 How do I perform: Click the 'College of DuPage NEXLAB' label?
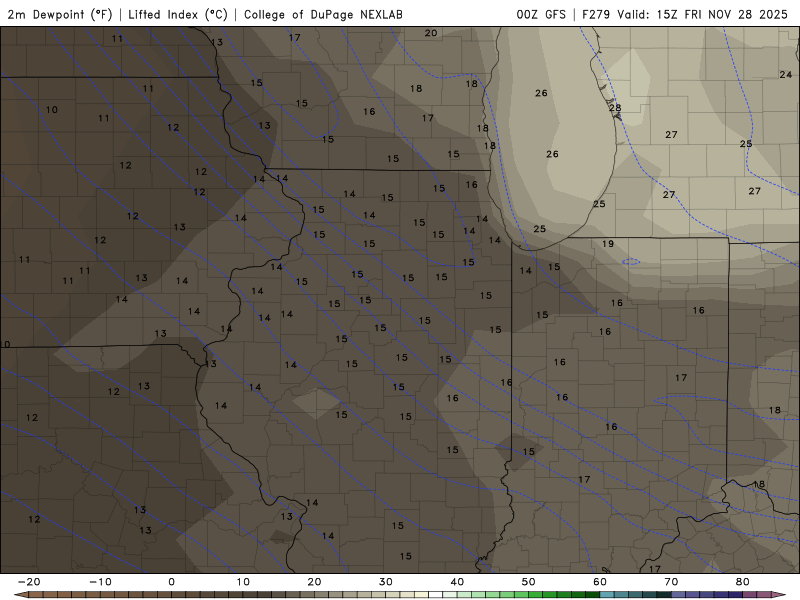pos(323,14)
